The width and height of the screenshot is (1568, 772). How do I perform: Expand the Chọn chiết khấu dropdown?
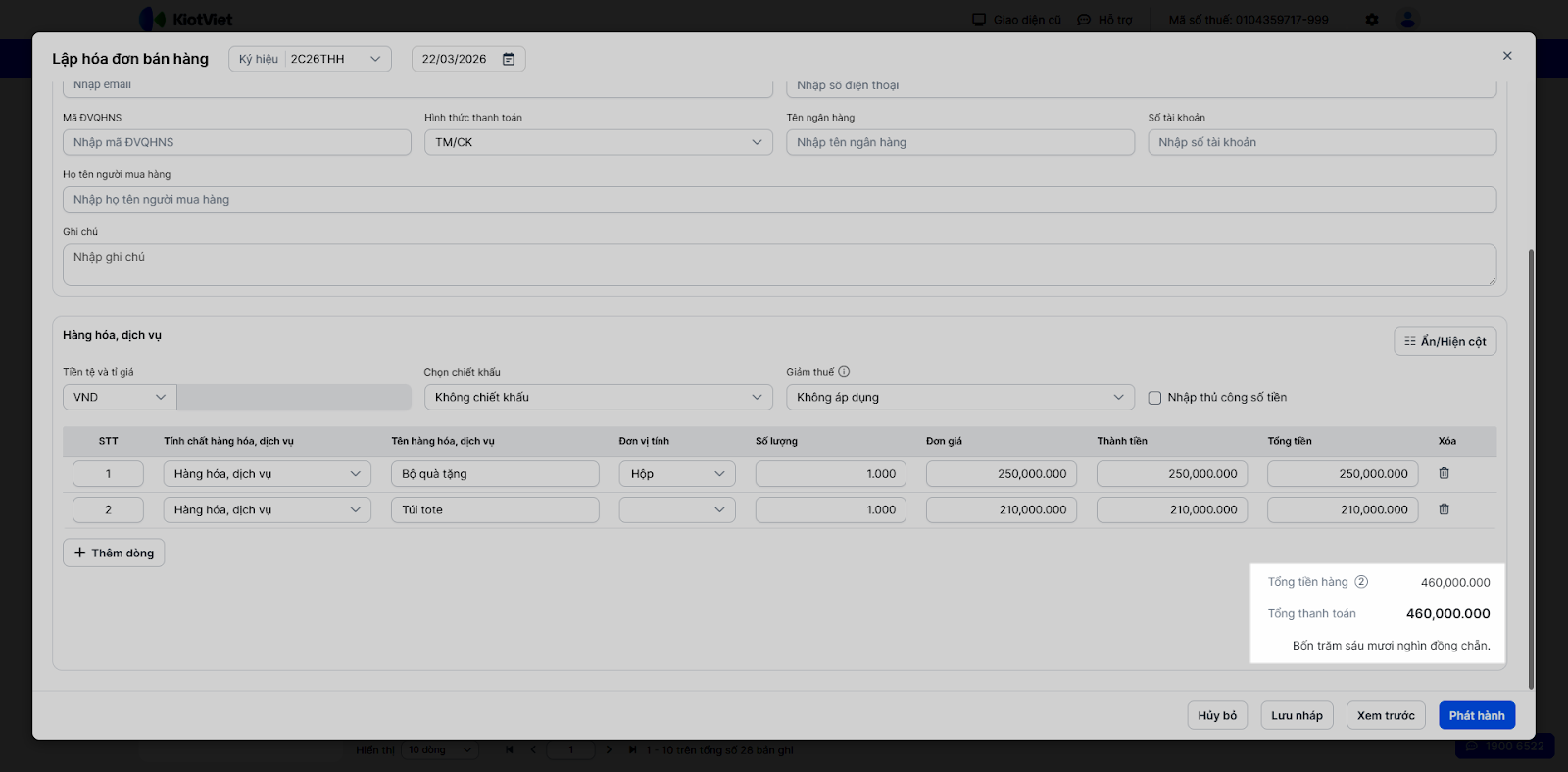point(598,397)
